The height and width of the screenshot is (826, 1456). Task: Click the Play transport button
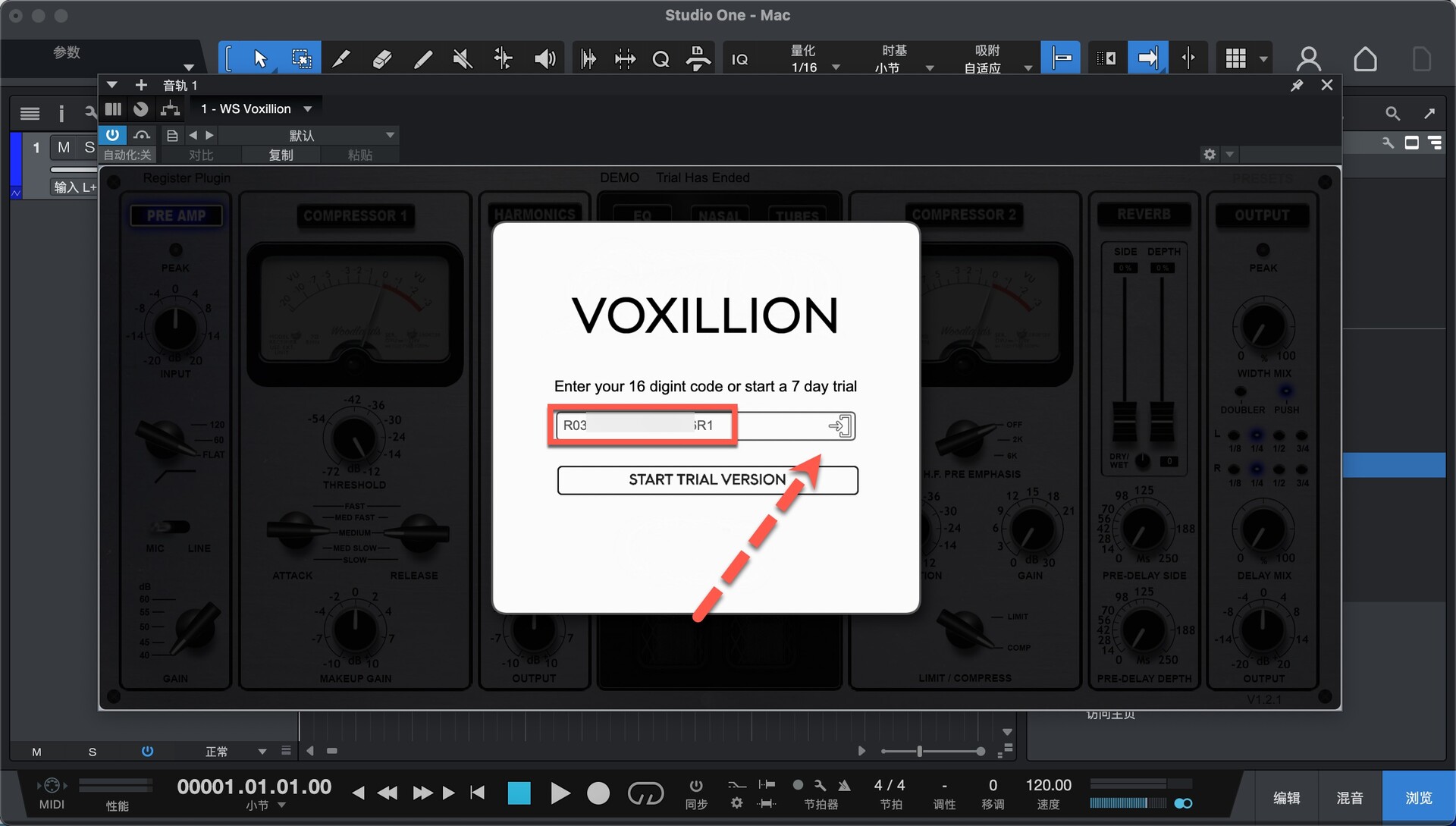click(560, 793)
